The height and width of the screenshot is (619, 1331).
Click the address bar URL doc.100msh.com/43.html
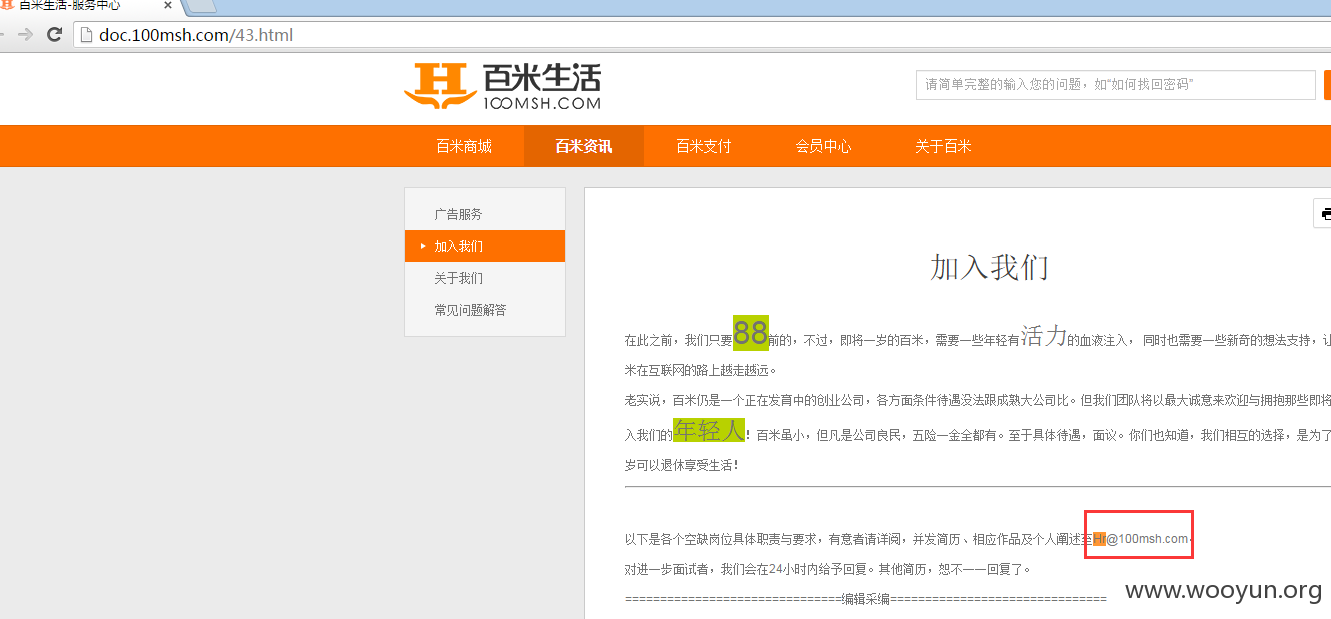coord(196,35)
